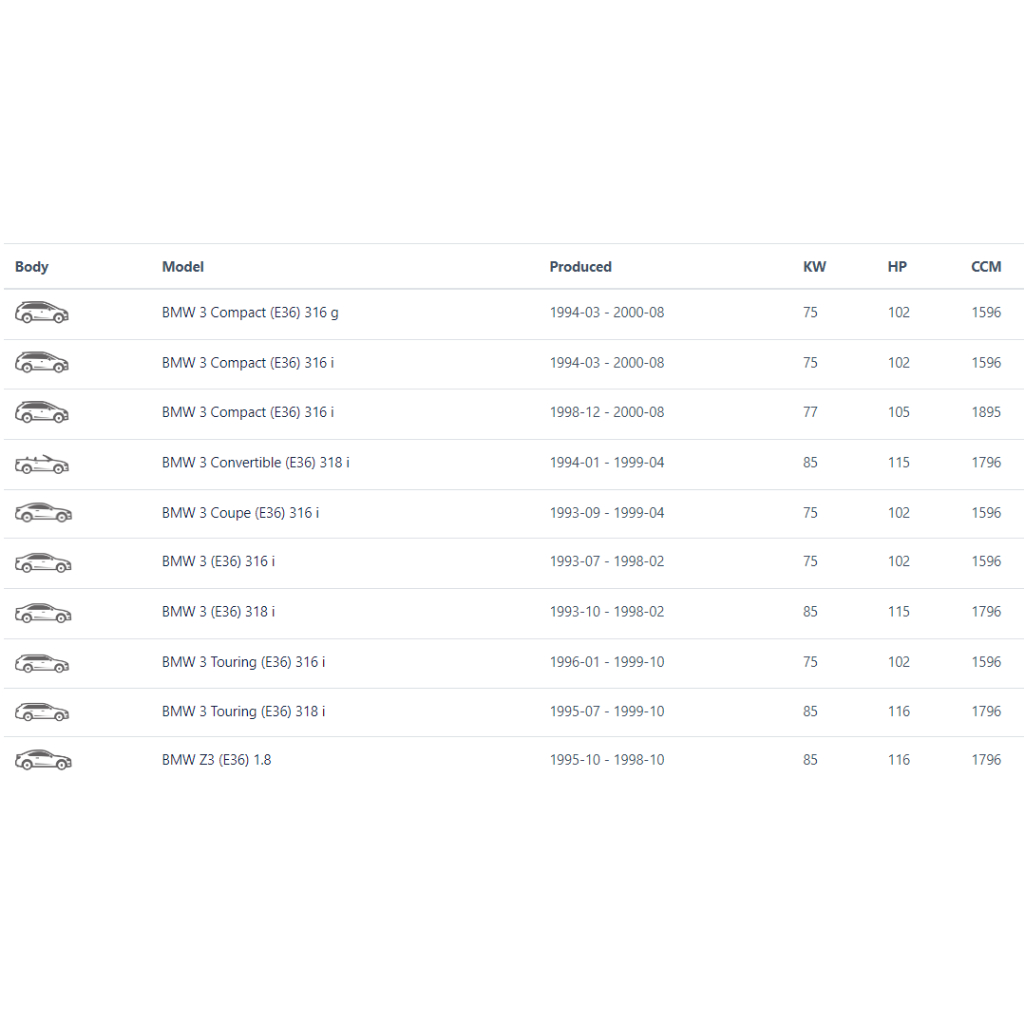Screen dimensions: 1024x1024
Task: Click the convertible body icon for 318 i
Action: pyautogui.click(x=42, y=464)
